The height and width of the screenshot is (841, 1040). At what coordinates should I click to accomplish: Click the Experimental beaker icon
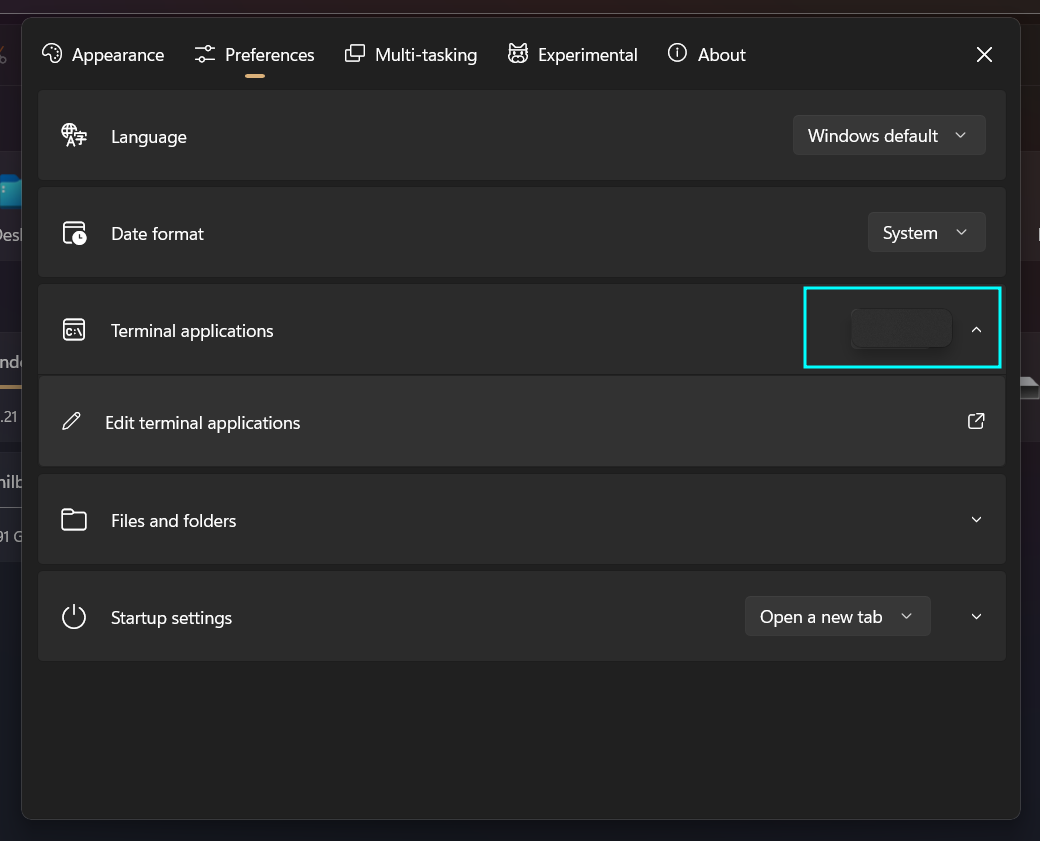coord(518,53)
